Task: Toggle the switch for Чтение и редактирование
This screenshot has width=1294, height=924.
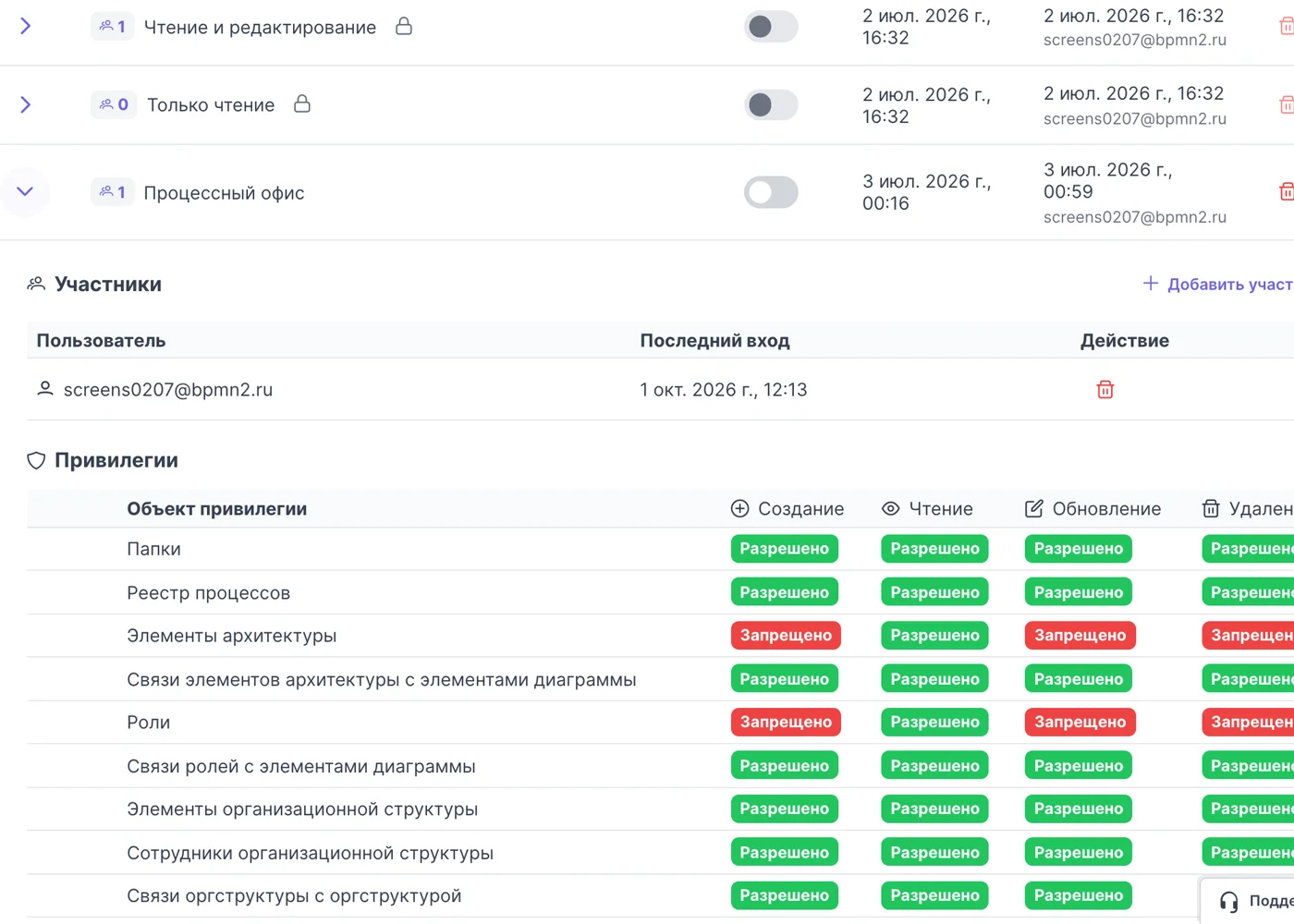Action: tap(771, 27)
